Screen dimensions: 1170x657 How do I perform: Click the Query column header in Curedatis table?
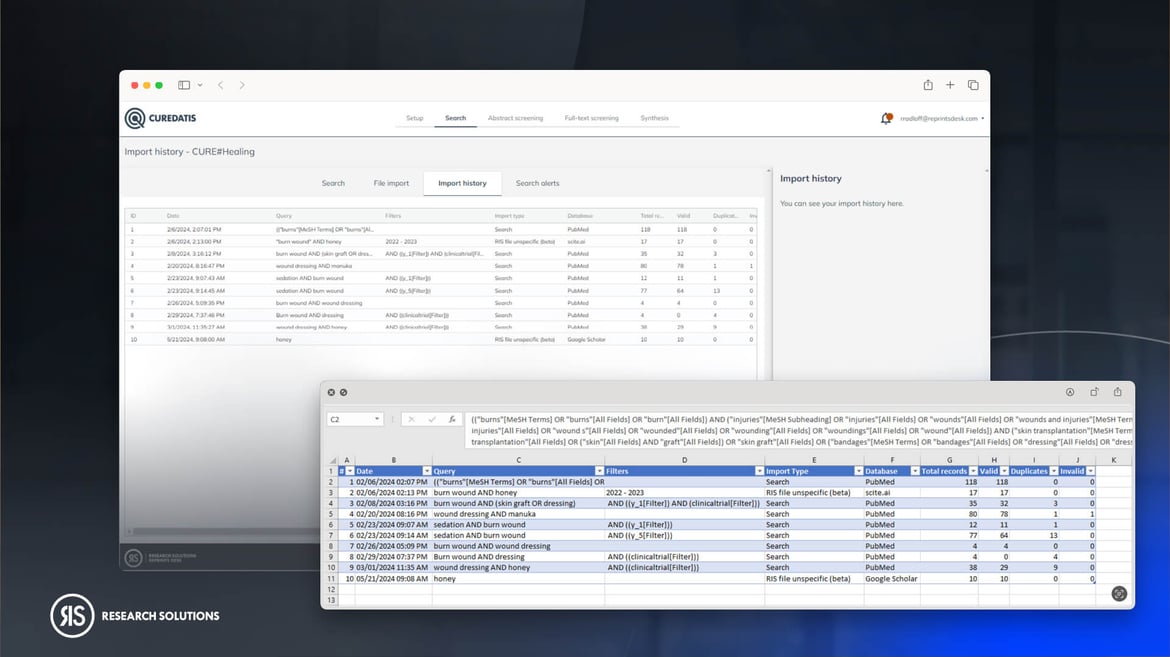point(284,216)
